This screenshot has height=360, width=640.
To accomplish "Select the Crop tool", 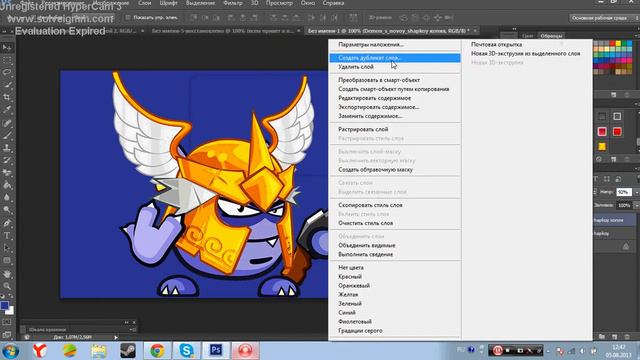I will tap(7, 98).
